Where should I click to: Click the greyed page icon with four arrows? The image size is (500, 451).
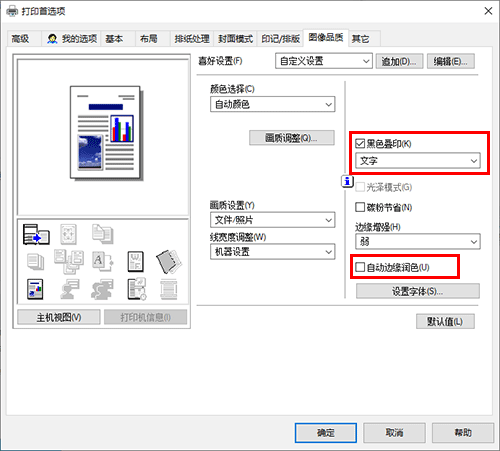coord(68,234)
